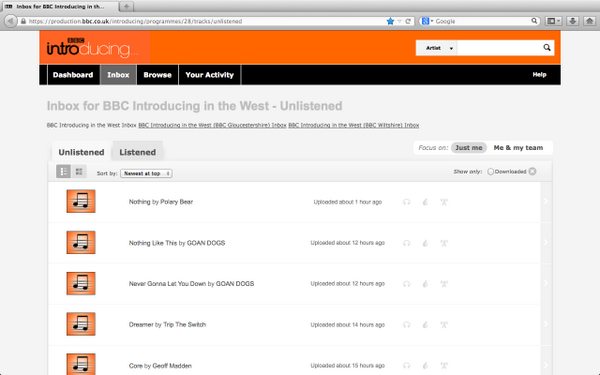This screenshot has height=375, width=600.
Task: Open the Help link
Action: 539,75
